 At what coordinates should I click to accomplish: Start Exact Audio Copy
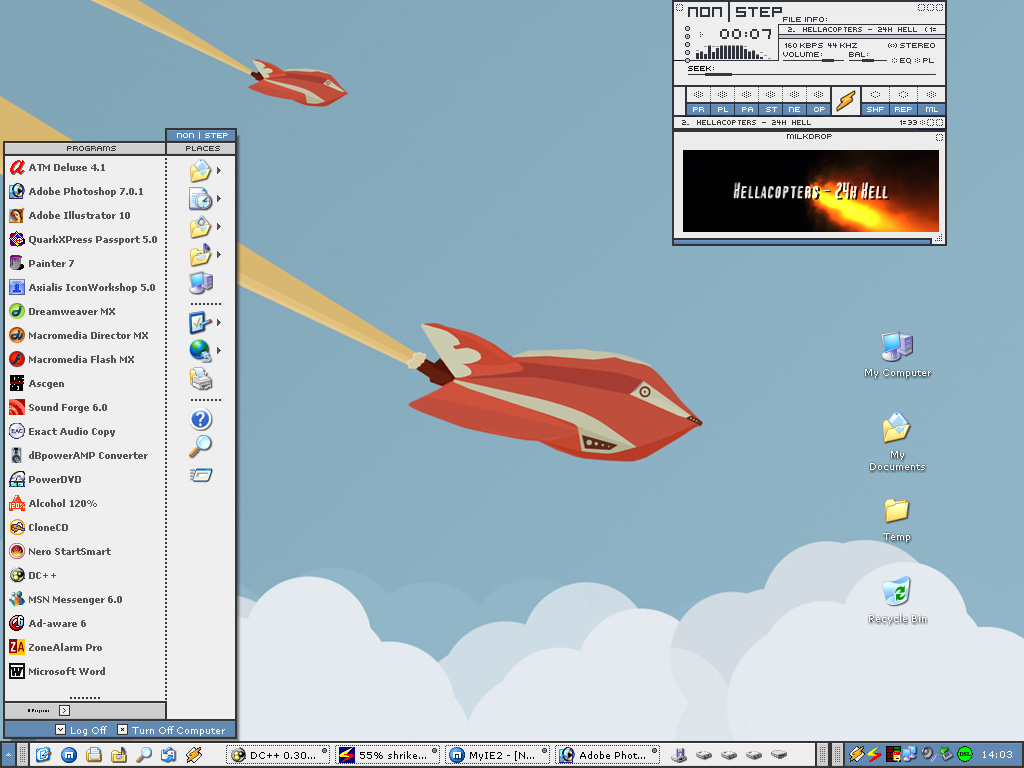[x=85, y=432]
